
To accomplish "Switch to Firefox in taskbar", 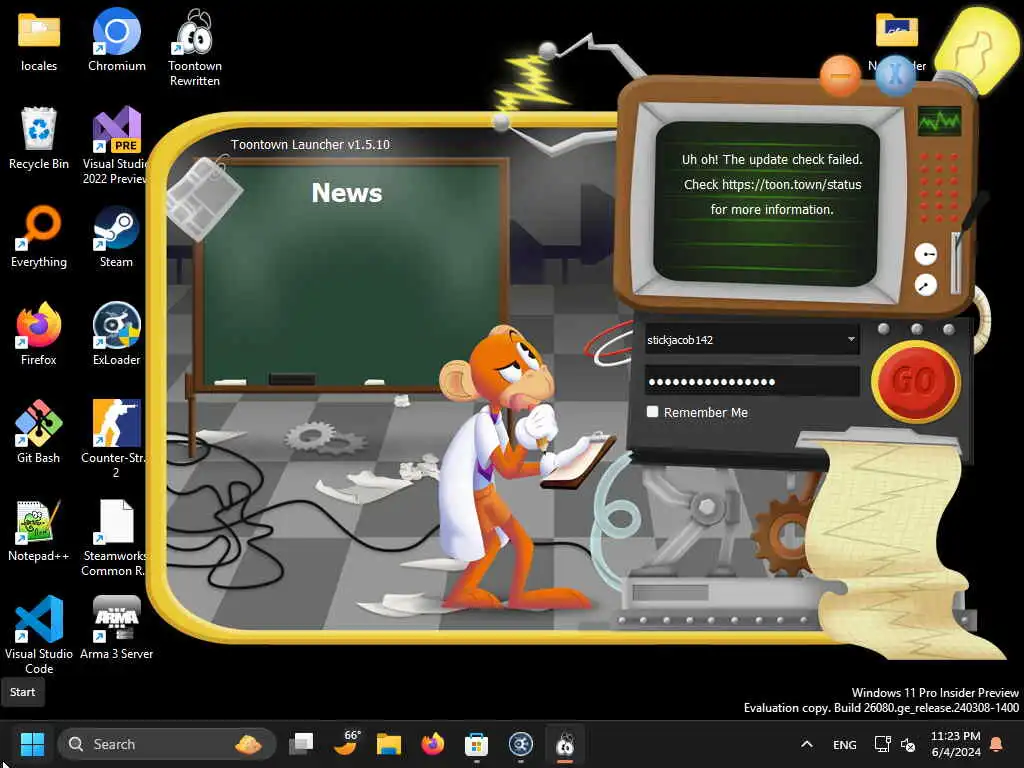I will pos(432,744).
